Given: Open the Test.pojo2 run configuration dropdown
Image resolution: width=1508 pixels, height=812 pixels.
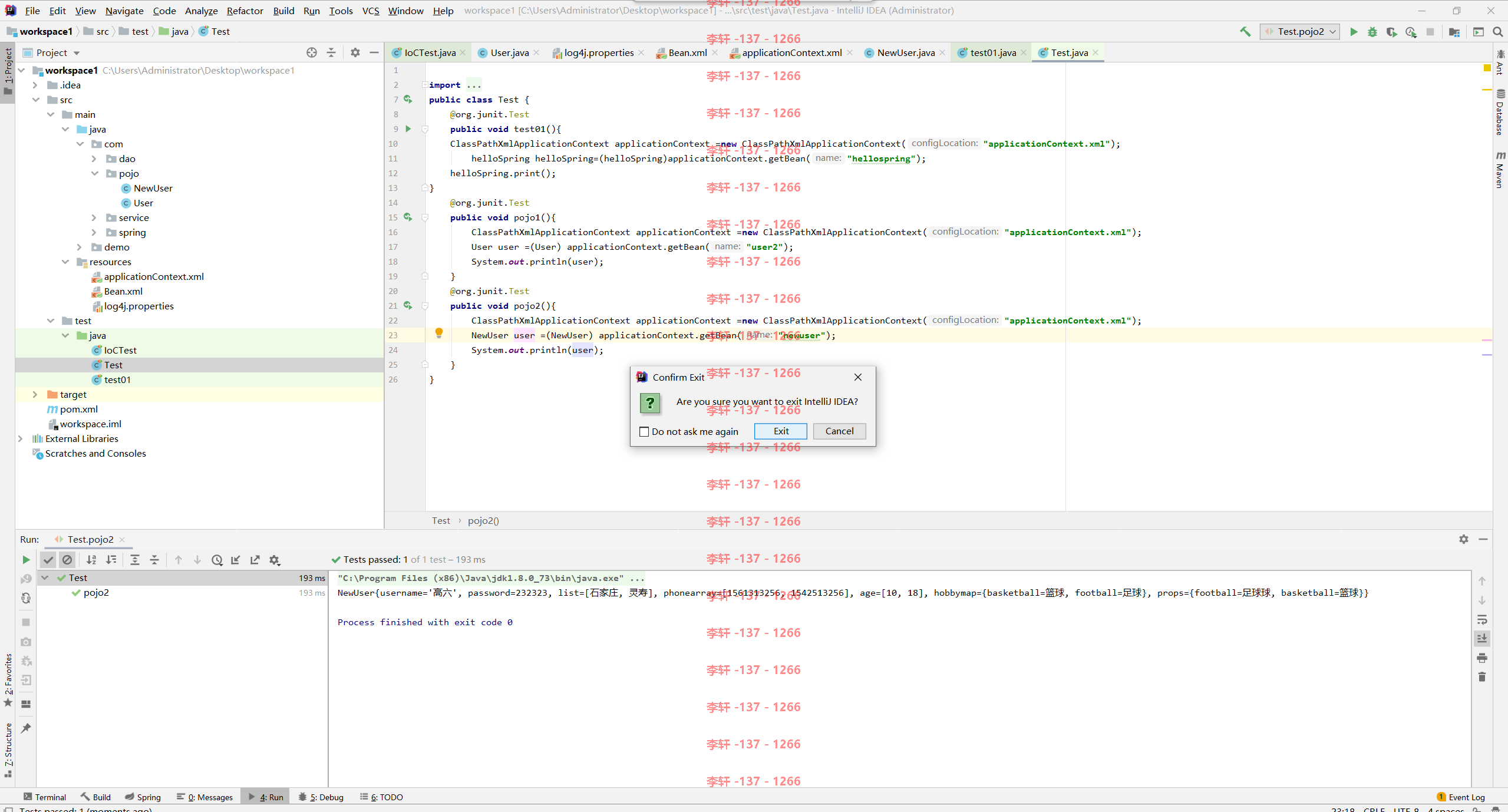Looking at the screenshot, I should point(1300,32).
